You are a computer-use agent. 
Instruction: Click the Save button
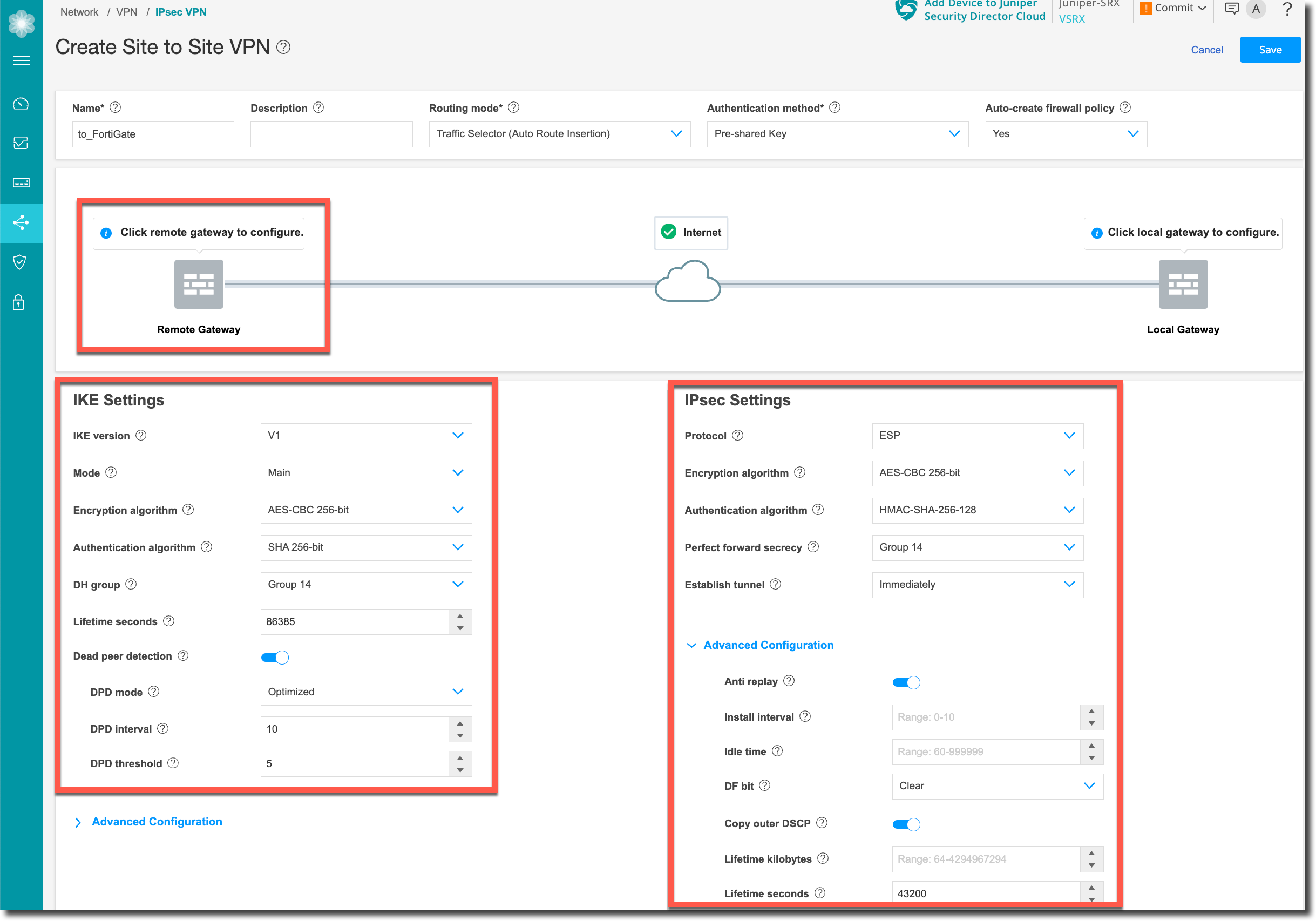(1270, 50)
